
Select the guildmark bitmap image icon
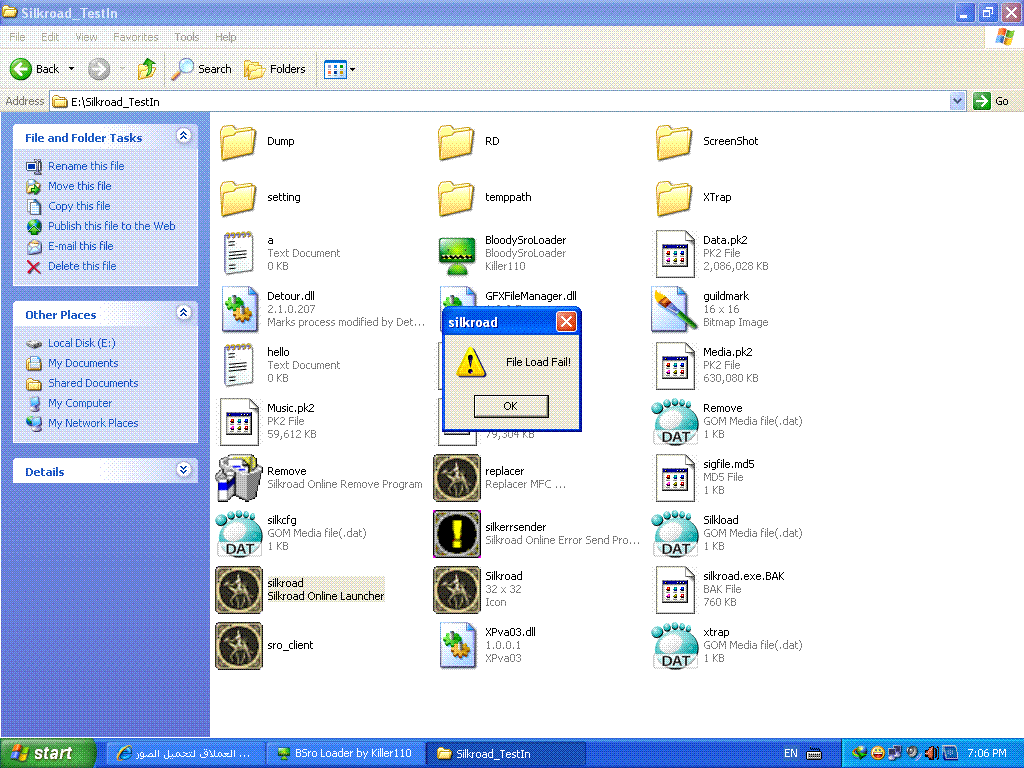(x=674, y=310)
